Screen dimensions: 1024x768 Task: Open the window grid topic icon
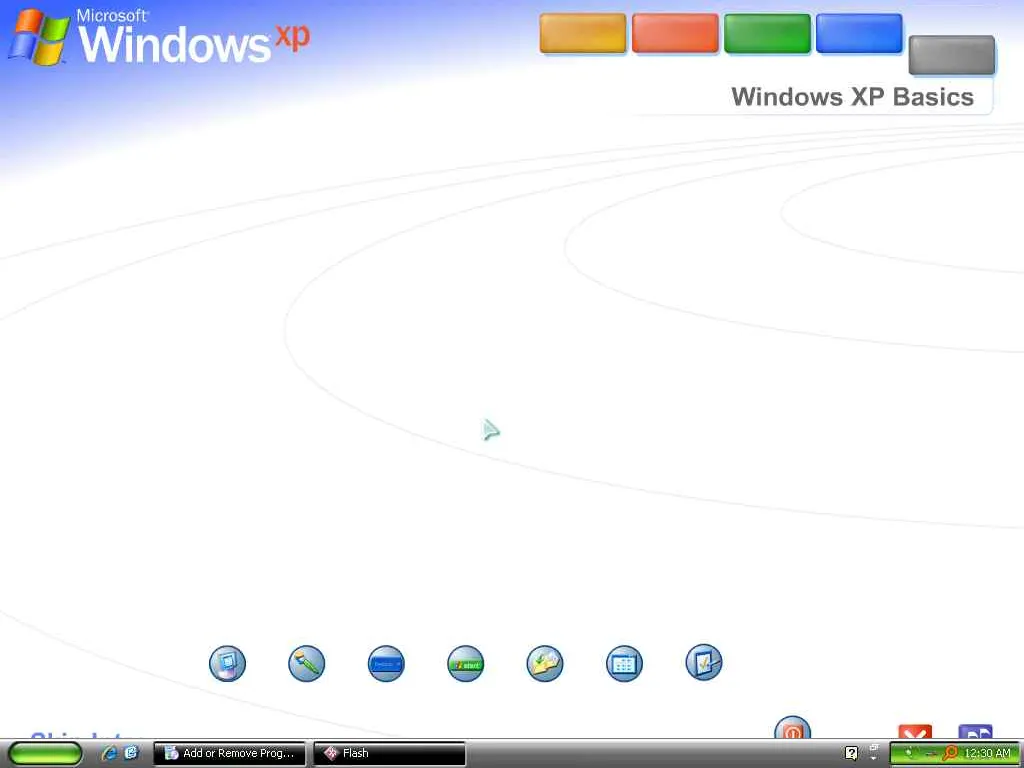[x=624, y=664]
